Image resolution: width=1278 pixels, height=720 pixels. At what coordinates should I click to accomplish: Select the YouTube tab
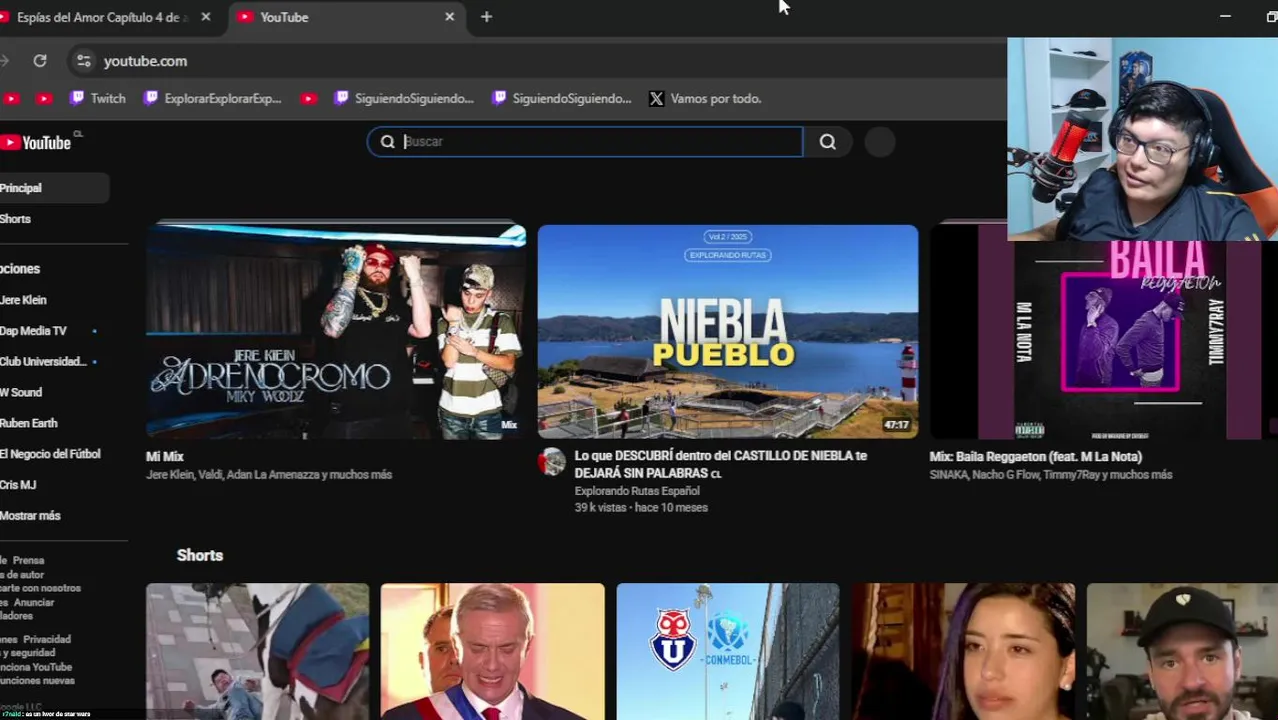(x=346, y=17)
